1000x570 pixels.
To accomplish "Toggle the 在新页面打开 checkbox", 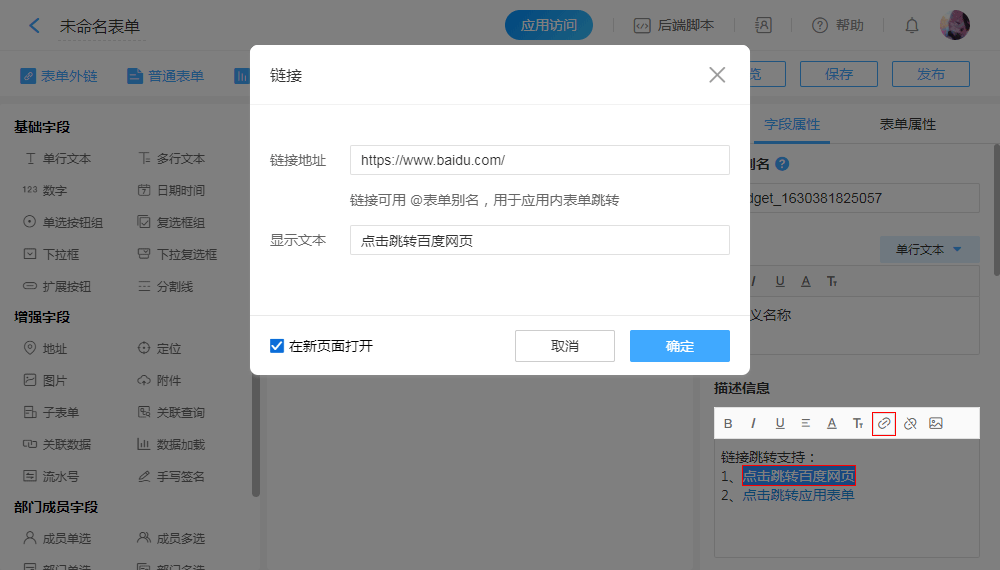I will (x=278, y=346).
